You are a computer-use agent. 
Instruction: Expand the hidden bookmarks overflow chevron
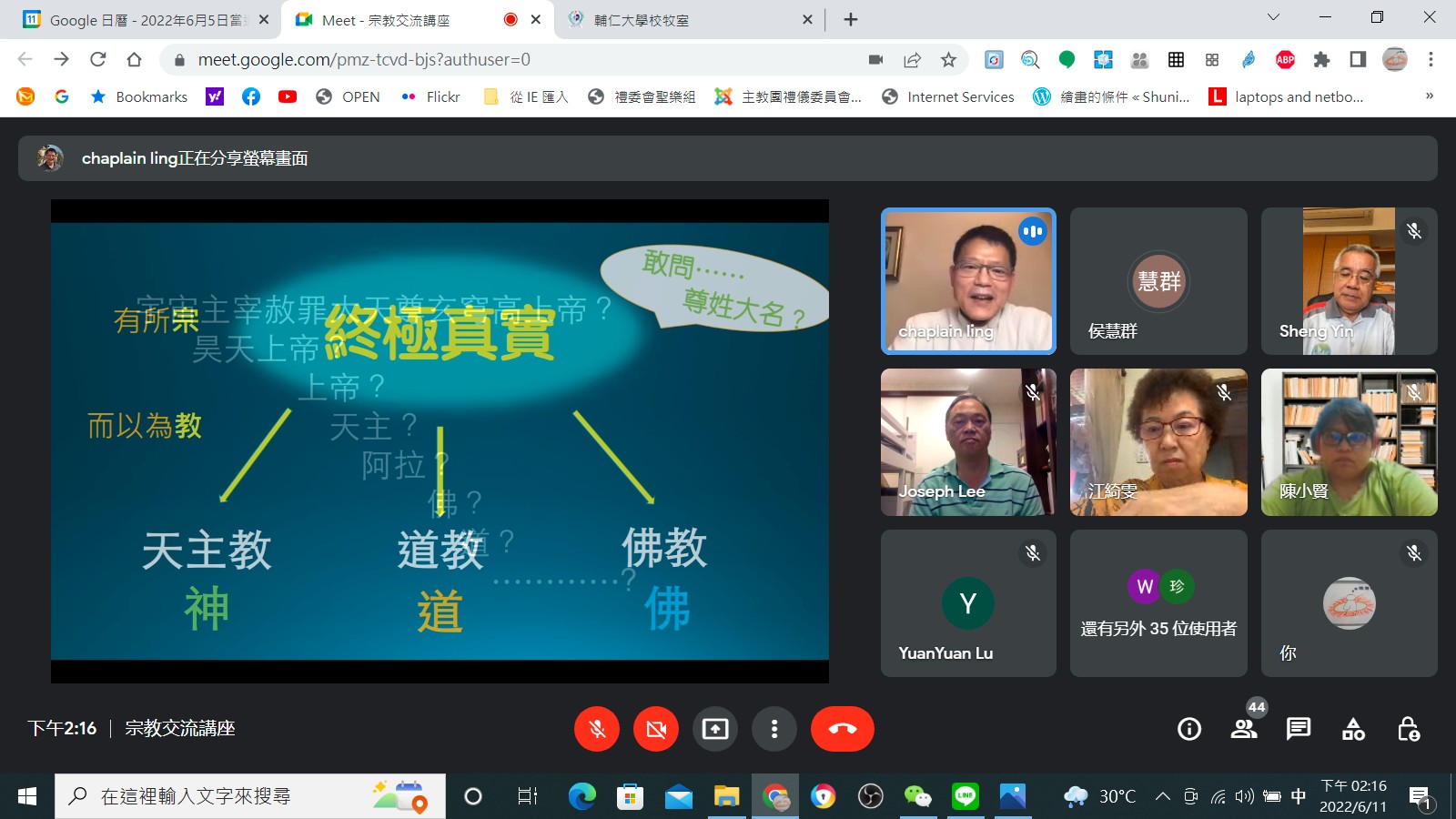(1429, 96)
